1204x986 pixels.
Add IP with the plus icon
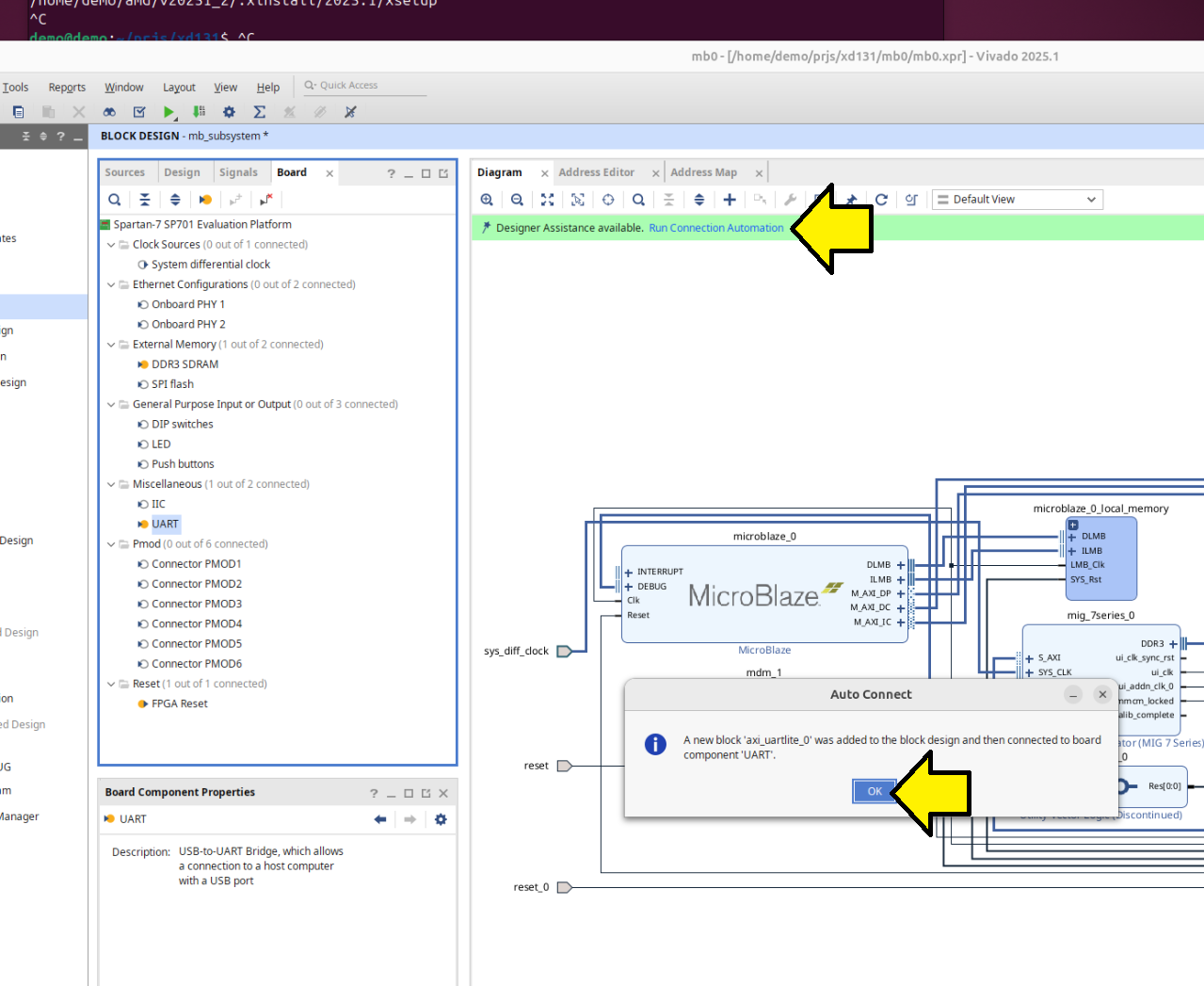pyautogui.click(x=730, y=200)
